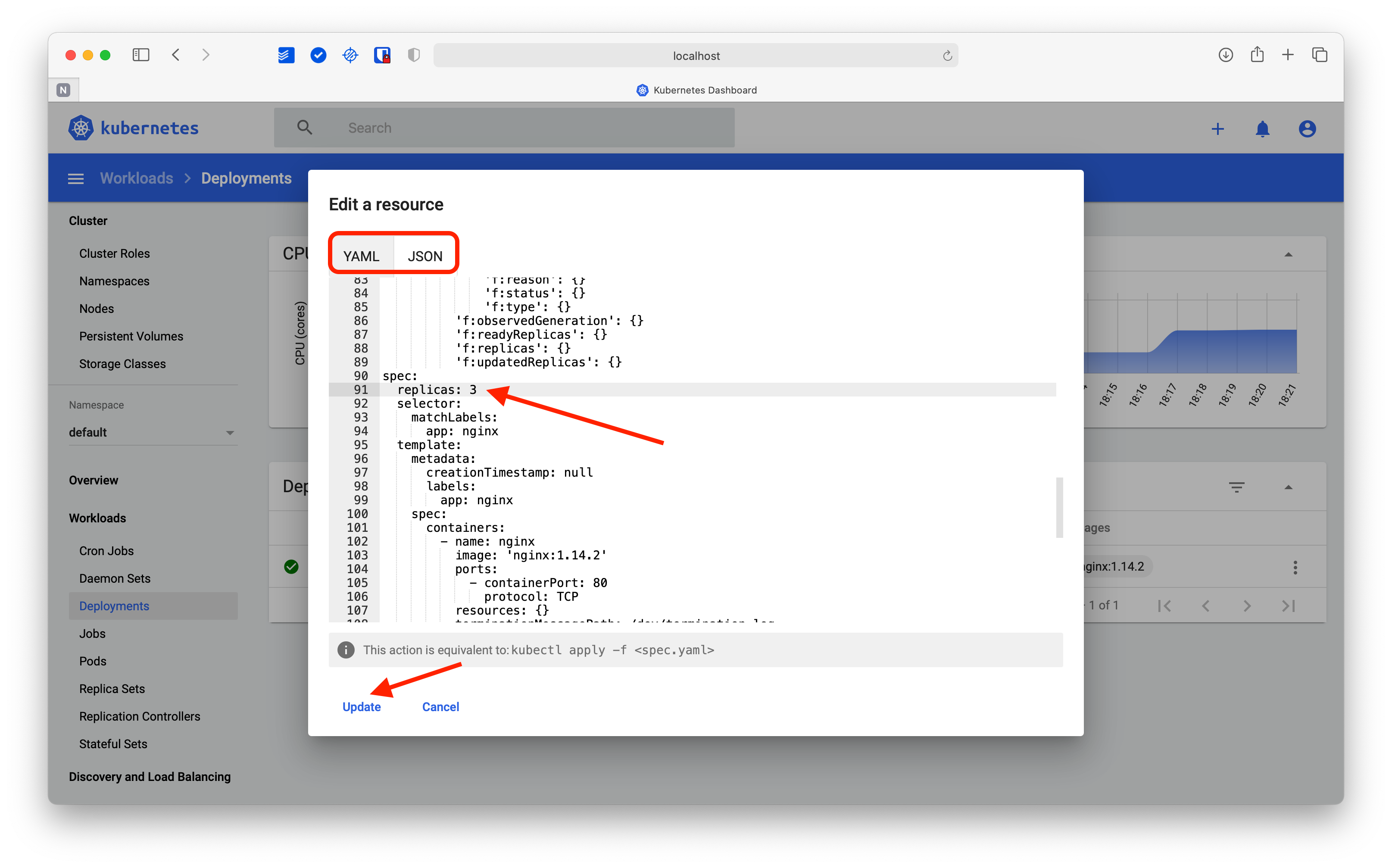Go forward with the browser forward arrow

pyautogui.click(x=206, y=55)
